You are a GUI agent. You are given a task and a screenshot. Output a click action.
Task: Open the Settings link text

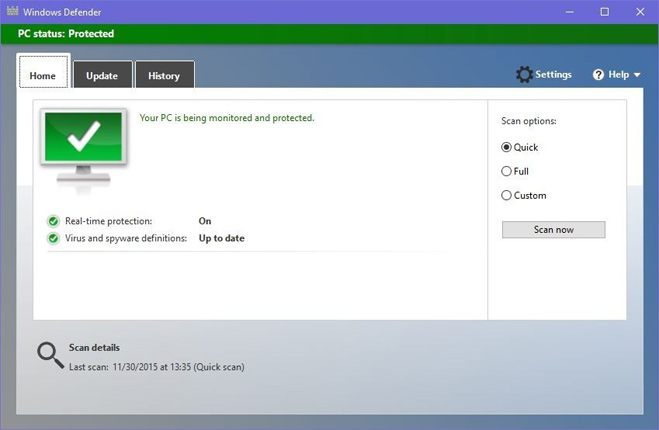coord(553,74)
